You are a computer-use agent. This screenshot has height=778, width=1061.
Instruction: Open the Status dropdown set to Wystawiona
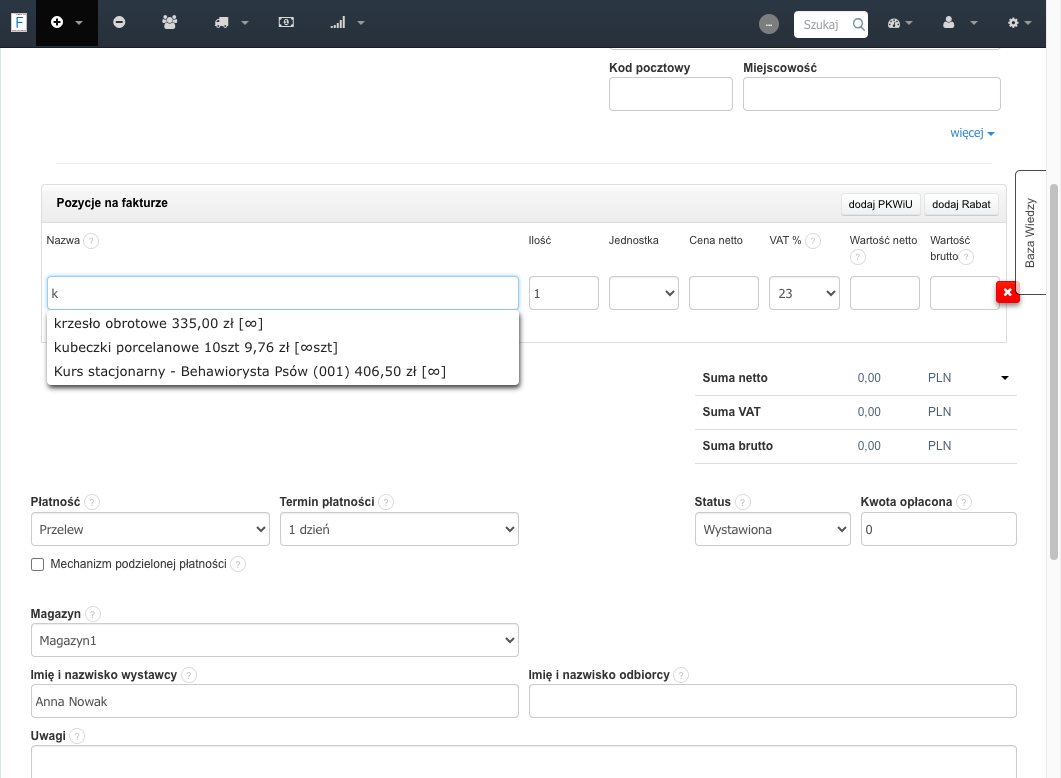(772, 529)
